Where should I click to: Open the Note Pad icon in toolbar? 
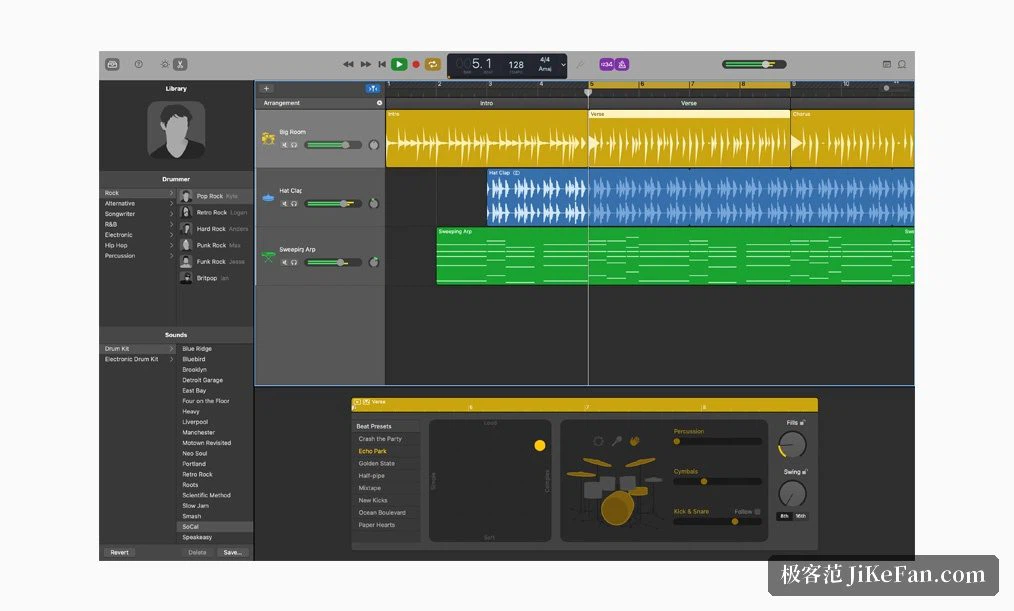(x=887, y=64)
